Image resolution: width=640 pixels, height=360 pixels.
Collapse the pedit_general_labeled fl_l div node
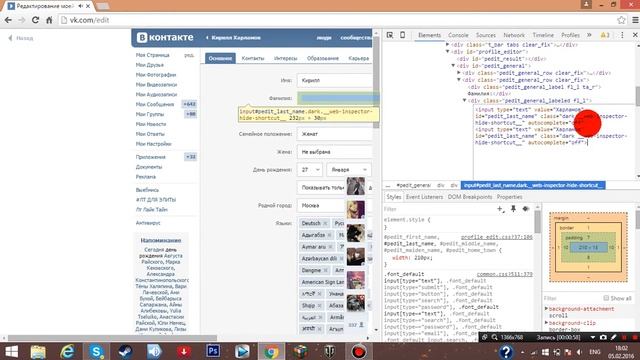tap(464, 100)
